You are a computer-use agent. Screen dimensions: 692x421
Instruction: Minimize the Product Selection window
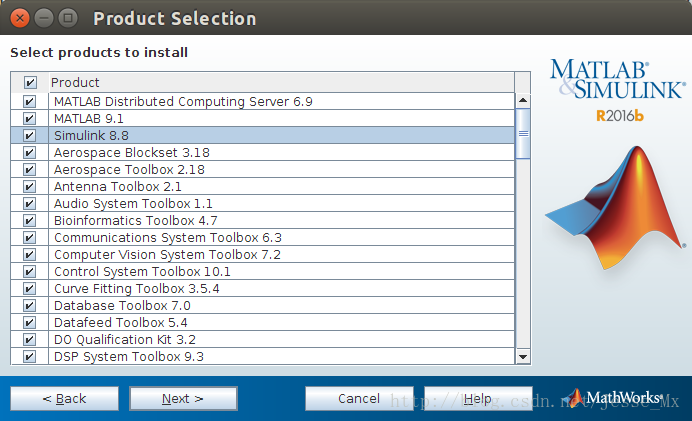pyautogui.click(x=44, y=18)
